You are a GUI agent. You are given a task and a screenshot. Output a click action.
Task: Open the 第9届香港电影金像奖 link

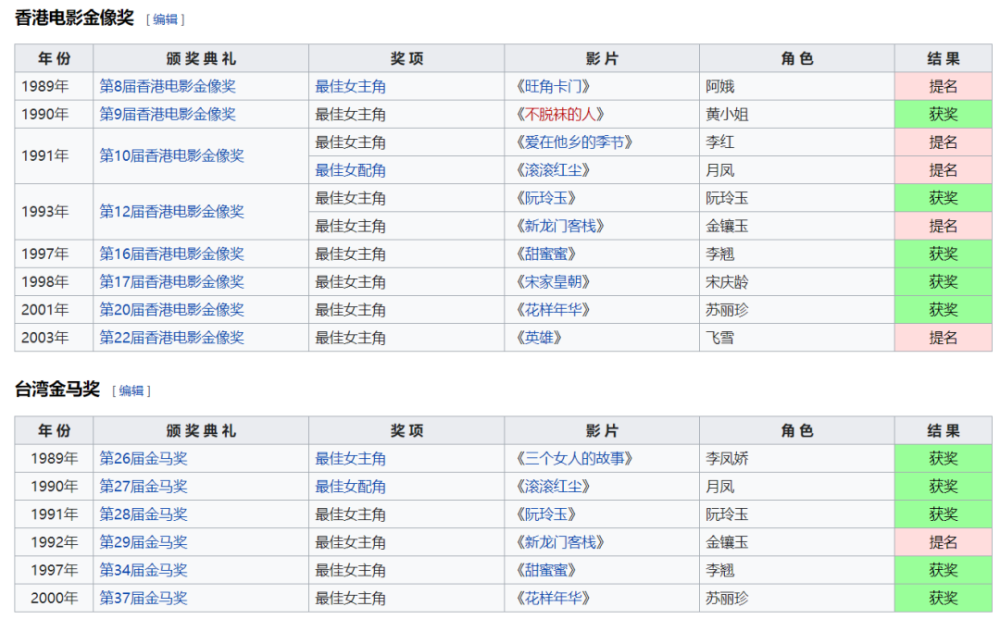(168, 114)
